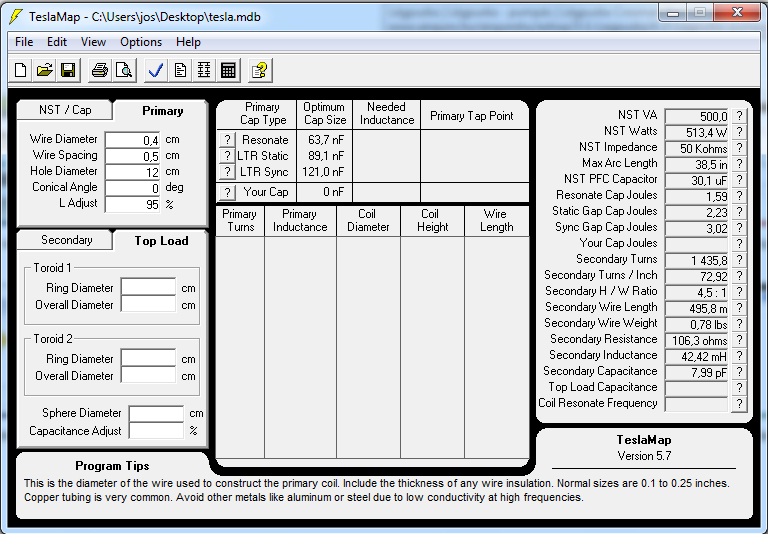This screenshot has height=550, width=768.
Task: Click help button beside Secondary Inductance
Action: (x=739, y=356)
